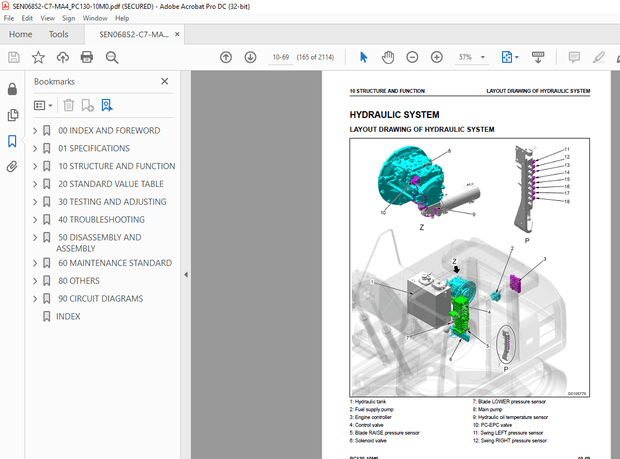Open Page Thumbnails panel icon
This screenshot has width=620, height=459.
(x=12, y=115)
